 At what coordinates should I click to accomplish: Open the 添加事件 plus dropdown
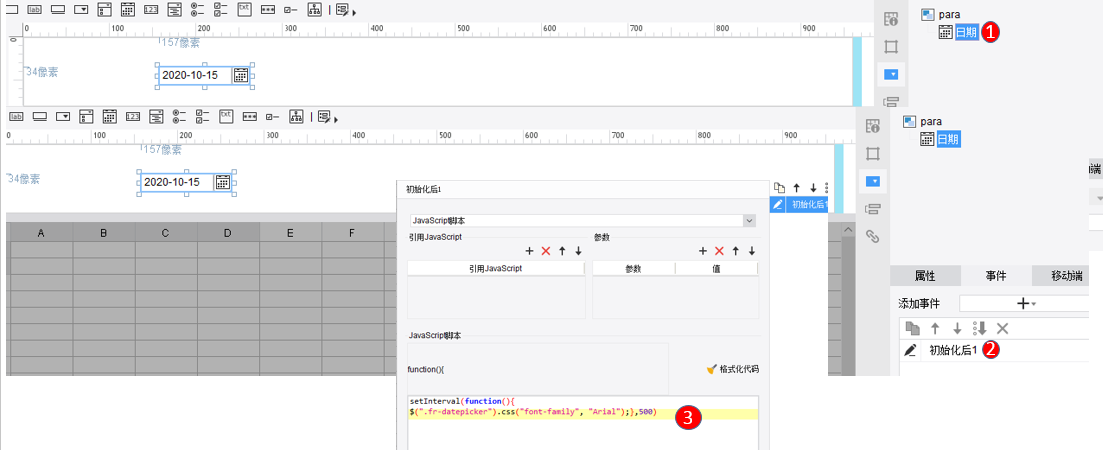coord(1023,303)
